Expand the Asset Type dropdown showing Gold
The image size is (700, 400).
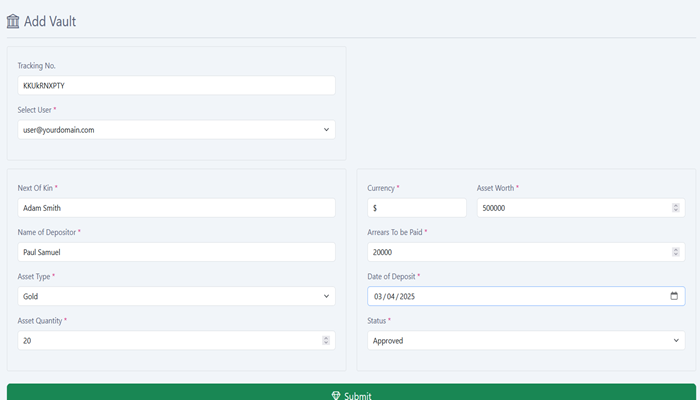click(x=176, y=296)
